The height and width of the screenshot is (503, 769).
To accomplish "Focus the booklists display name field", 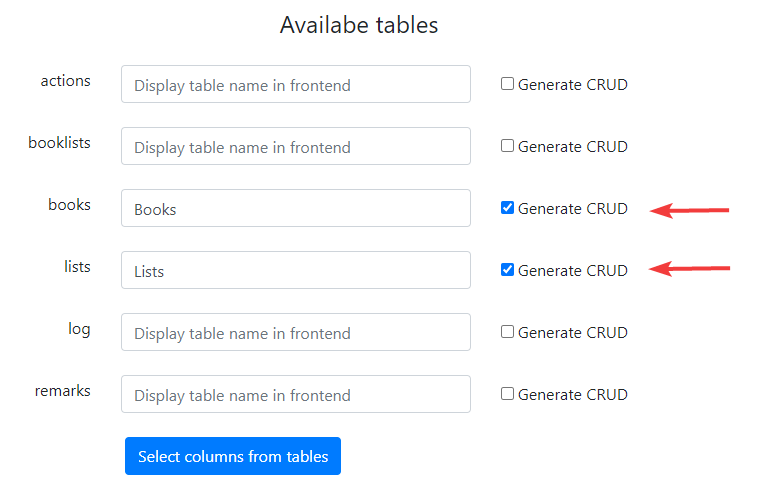I will (295, 147).
